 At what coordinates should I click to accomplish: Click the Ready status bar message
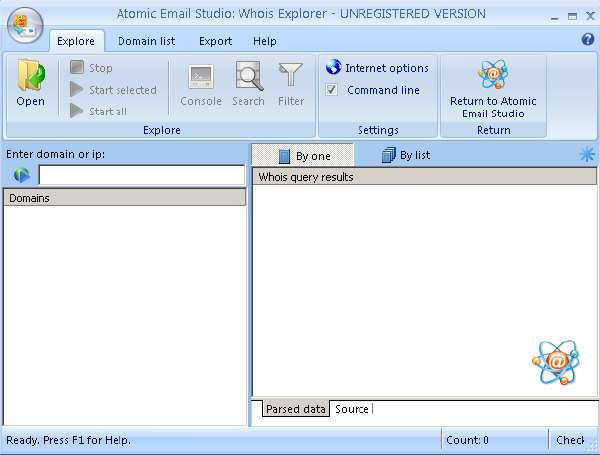(x=68, y=440)
